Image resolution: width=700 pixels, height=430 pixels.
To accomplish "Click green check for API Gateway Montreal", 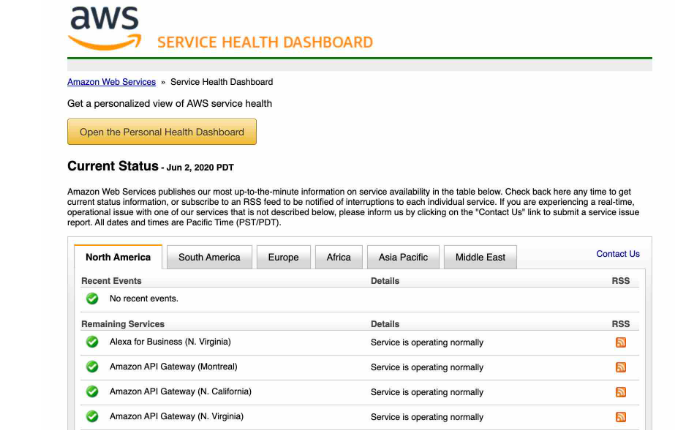I will tap(92, 367).
